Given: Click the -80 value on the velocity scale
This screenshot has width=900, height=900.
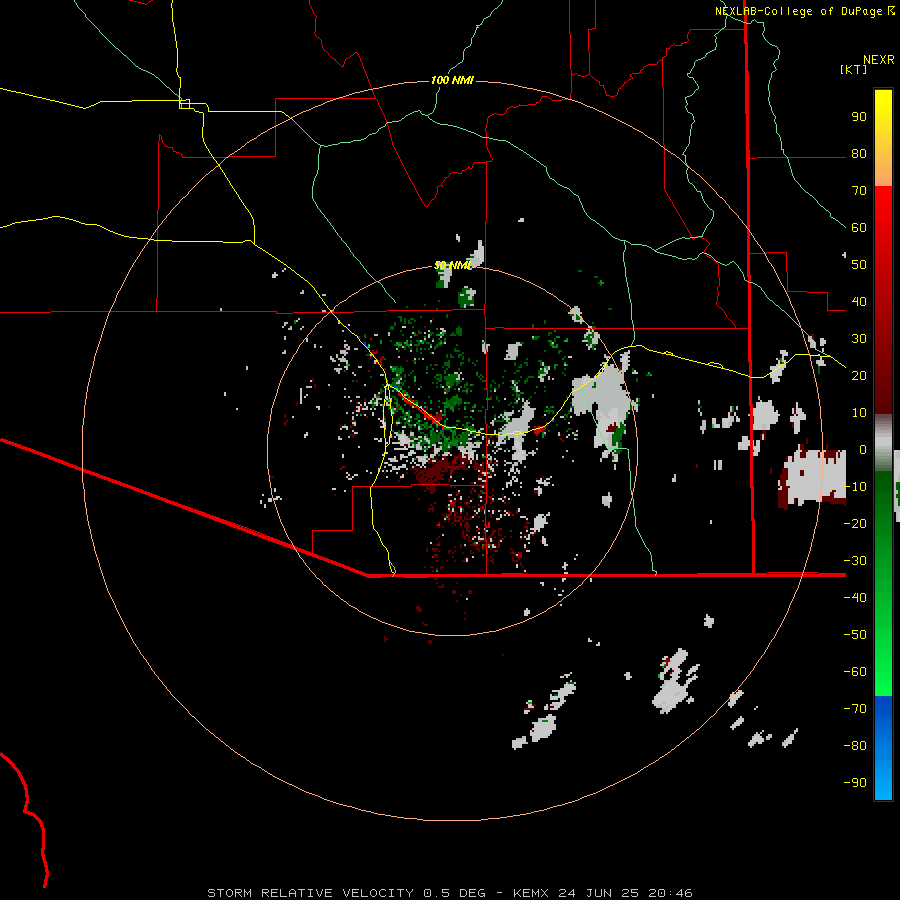Looking at the screenshot, I should (855, 746).
